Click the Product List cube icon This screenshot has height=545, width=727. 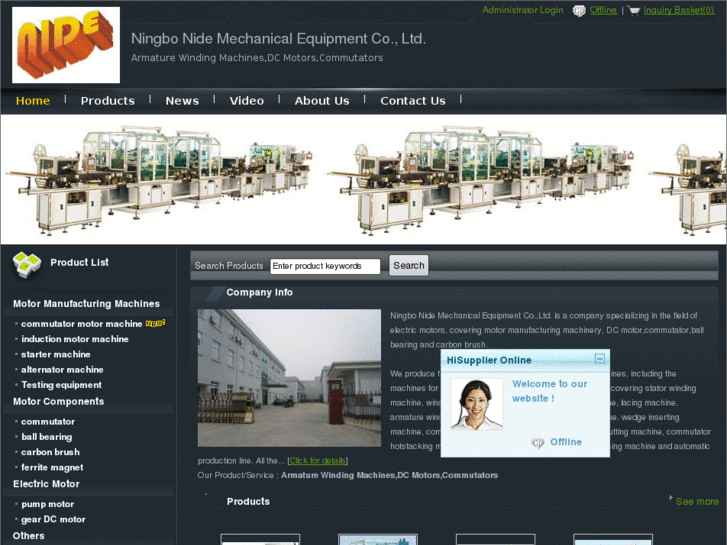[27, 264]
